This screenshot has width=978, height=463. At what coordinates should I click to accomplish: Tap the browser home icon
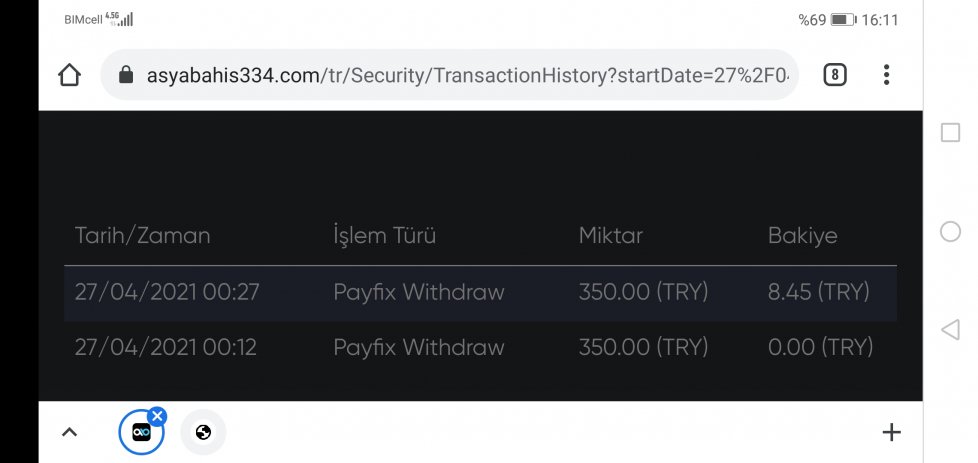pyautogui.click(x=69, y=75)
